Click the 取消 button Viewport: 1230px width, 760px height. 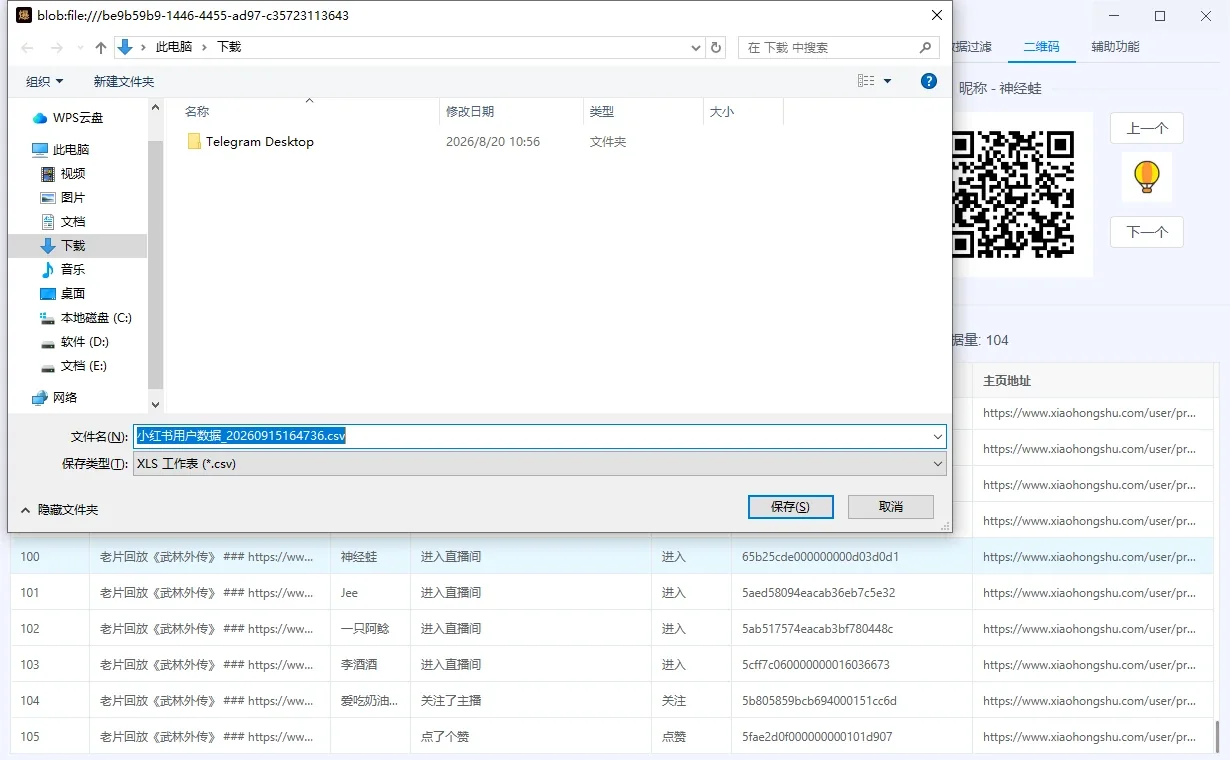(891, 506)
